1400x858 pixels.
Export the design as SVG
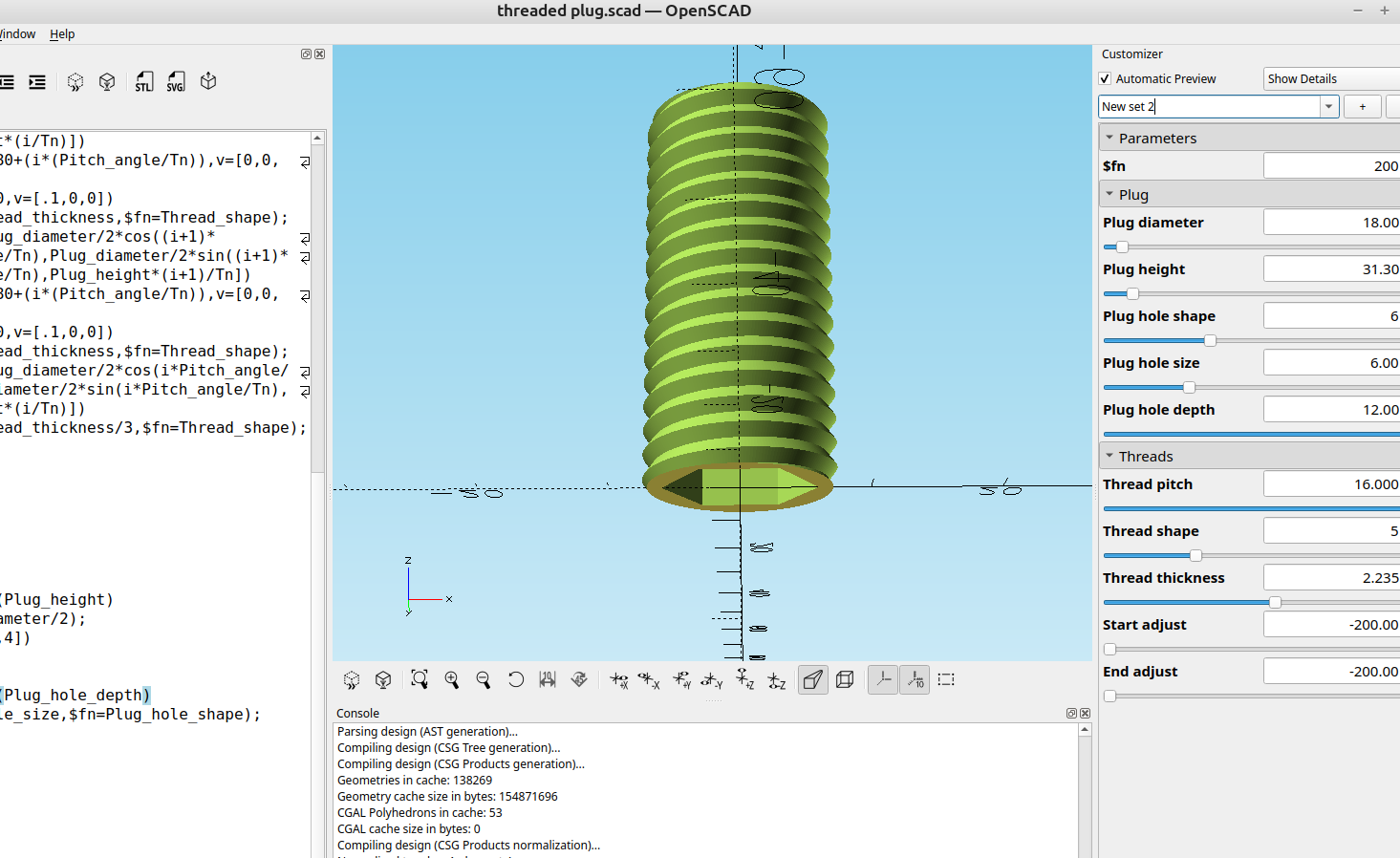point(176,82)
